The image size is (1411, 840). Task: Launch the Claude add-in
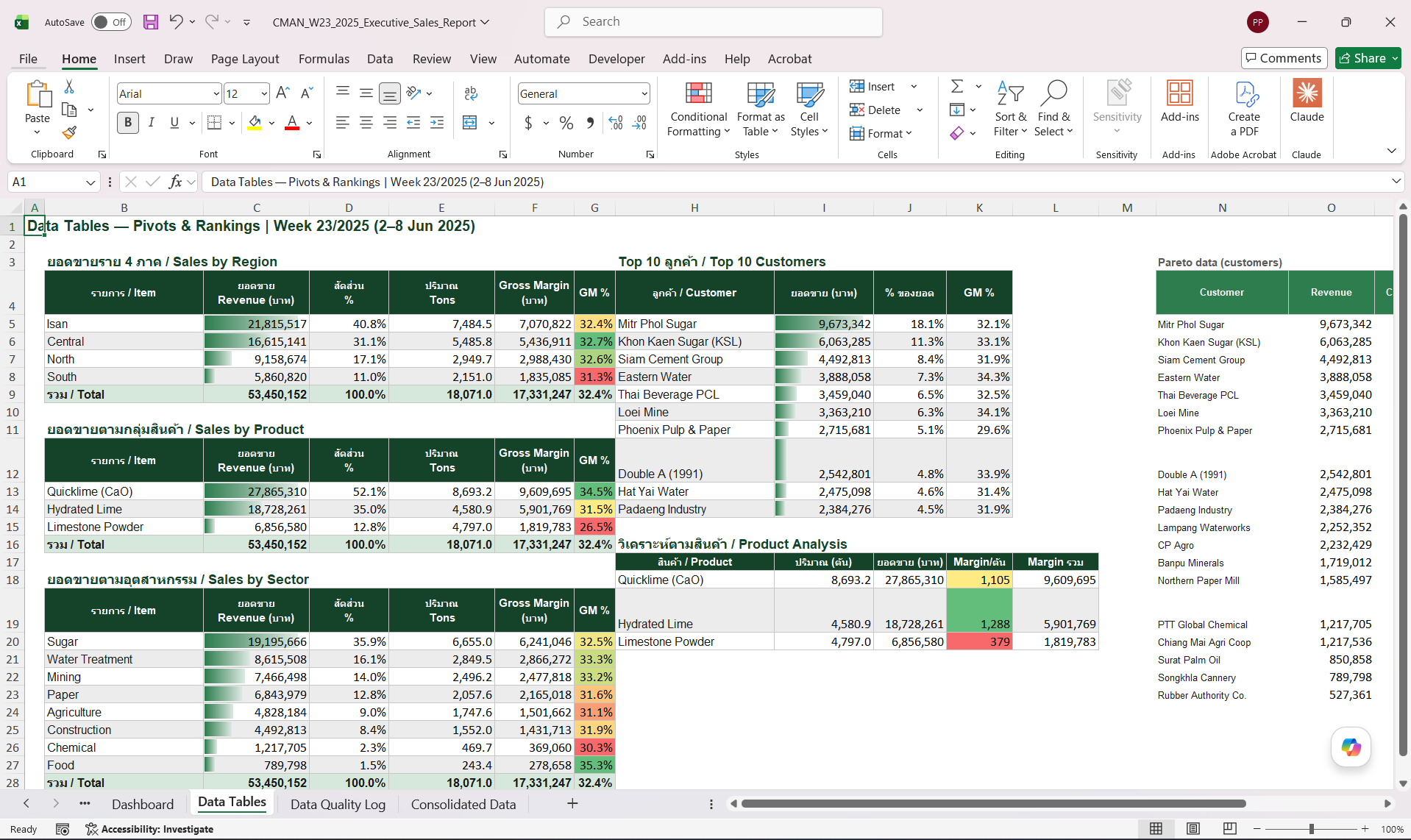click(1307, 102)
